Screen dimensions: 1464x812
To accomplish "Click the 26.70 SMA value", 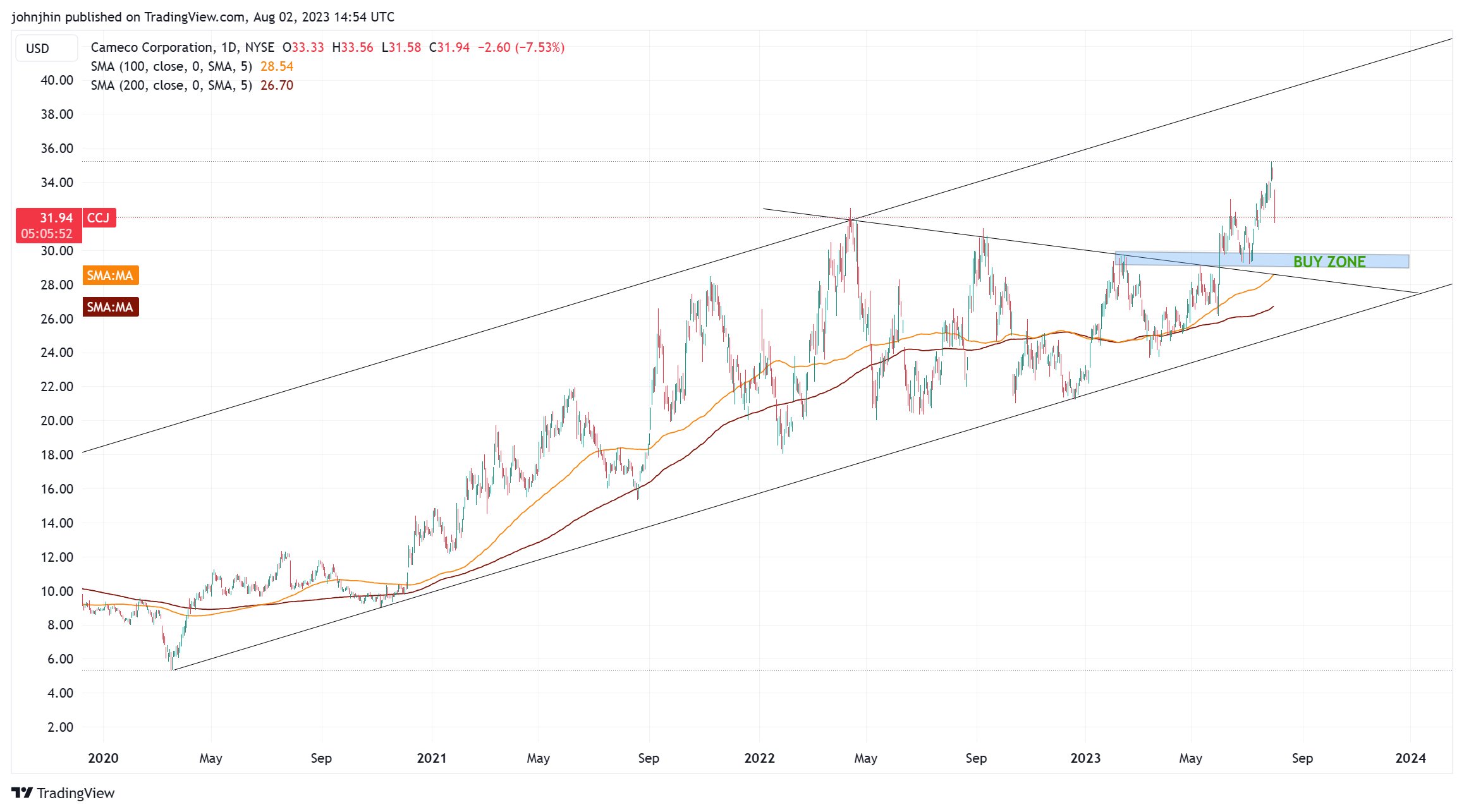I will (277, 85).
